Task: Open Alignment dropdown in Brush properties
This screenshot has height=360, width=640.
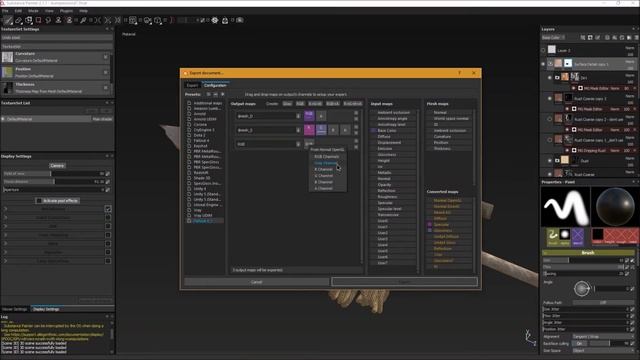Action: click(x=603, y=337)
